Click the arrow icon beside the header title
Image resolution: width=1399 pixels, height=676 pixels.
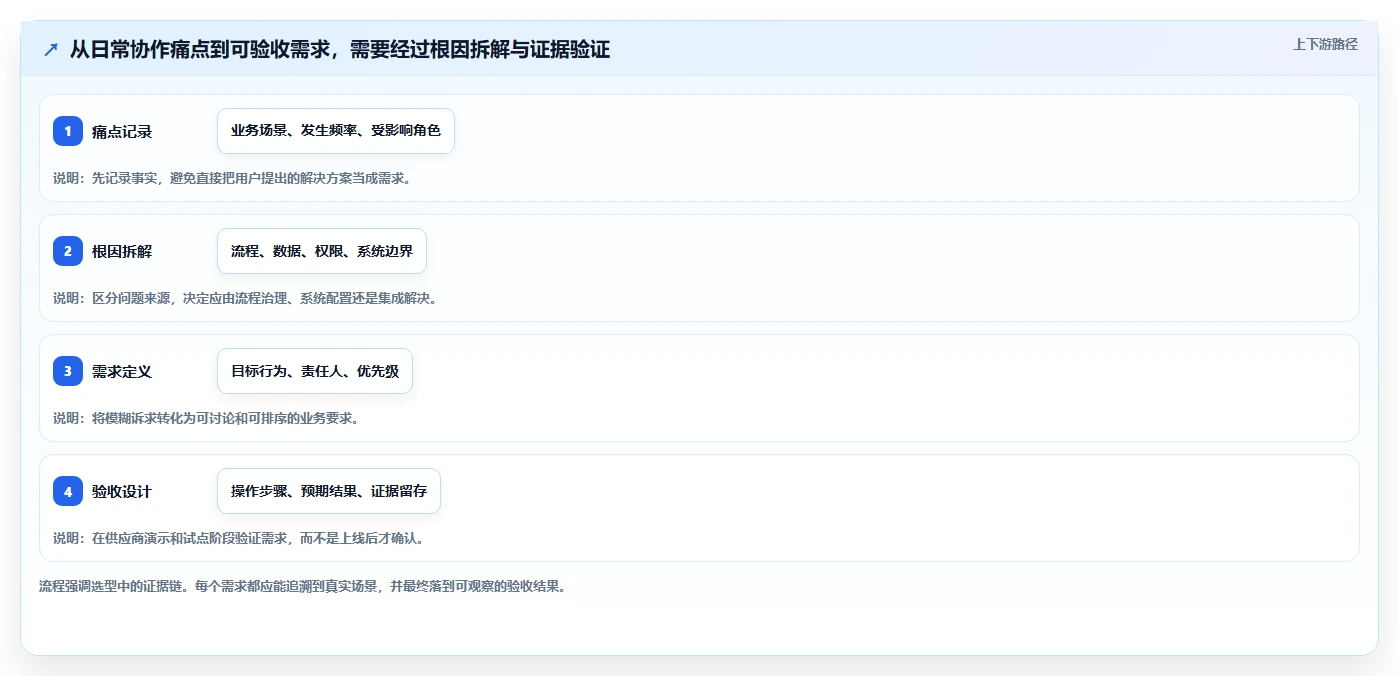[51, 50]
